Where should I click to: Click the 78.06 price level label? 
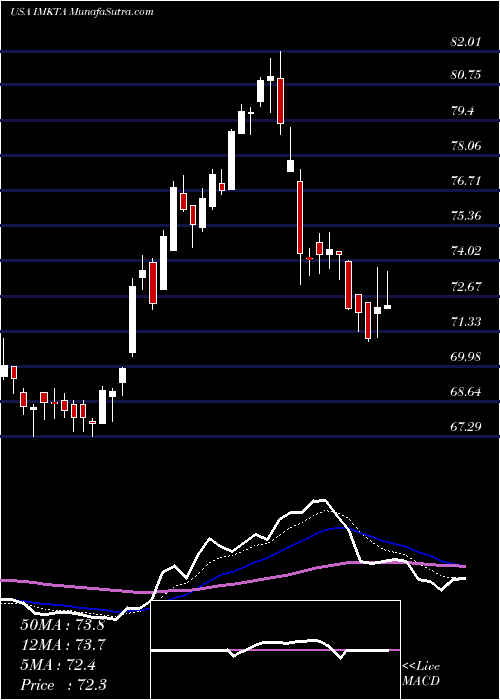(x=466, y=146)
